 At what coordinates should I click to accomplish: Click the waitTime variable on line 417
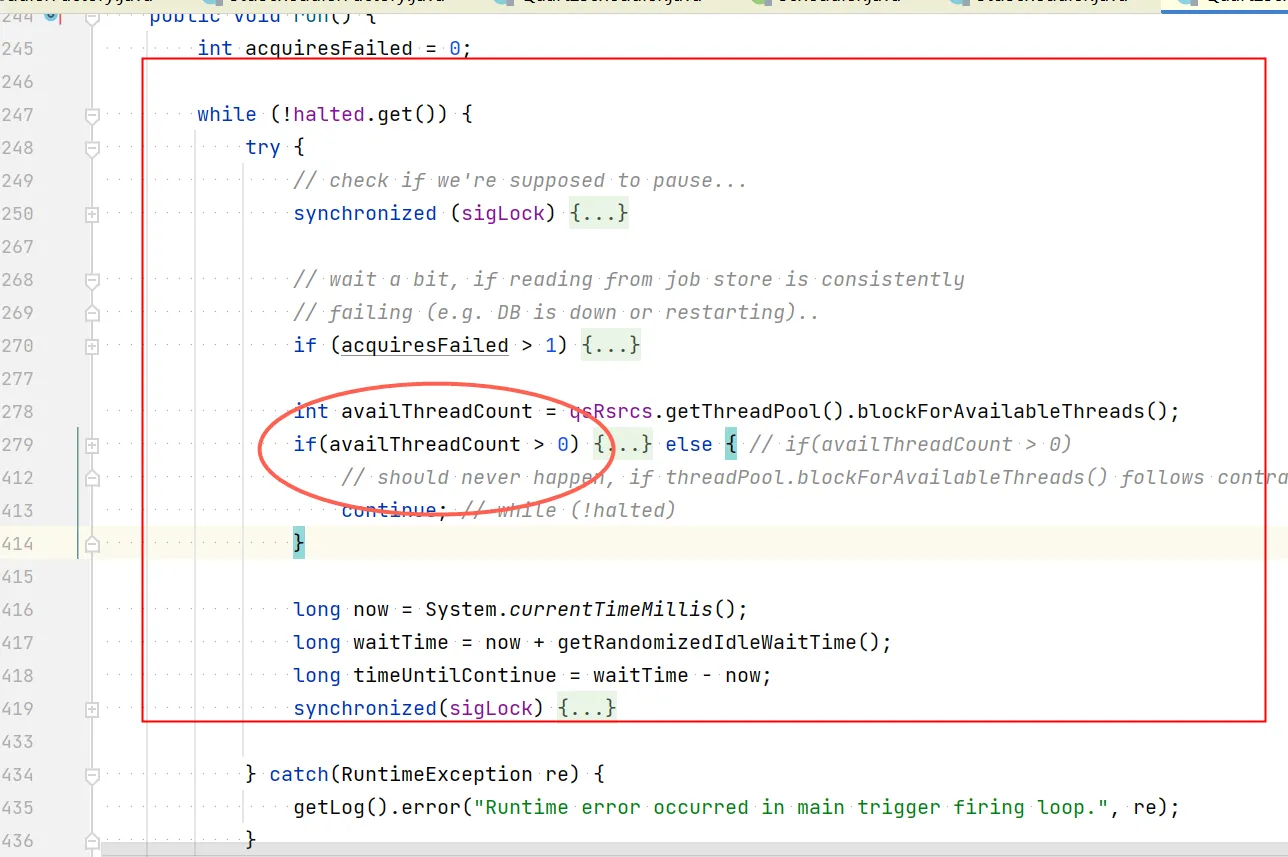click(401, 643)
